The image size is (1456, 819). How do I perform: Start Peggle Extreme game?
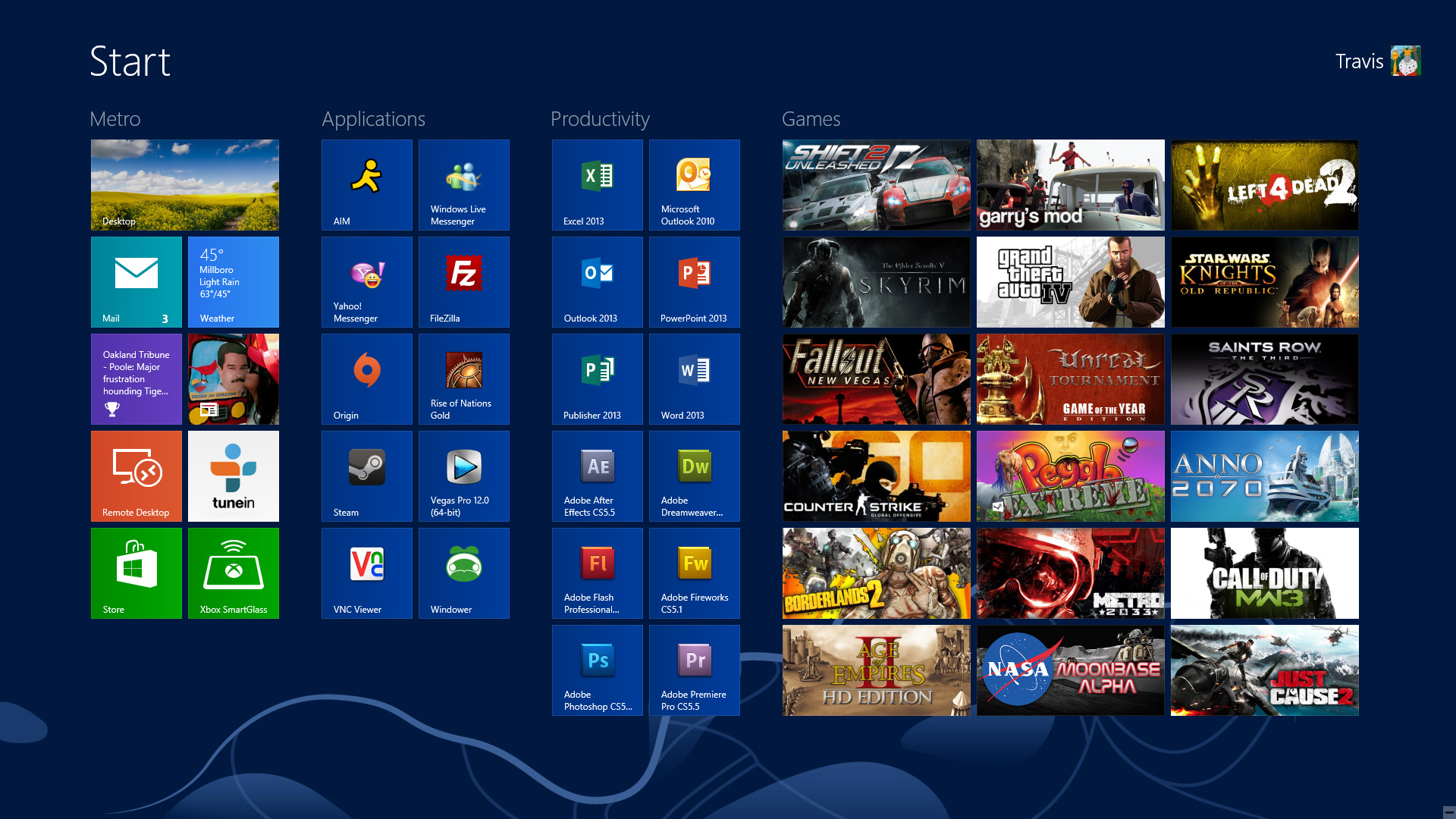point(1071,476)
